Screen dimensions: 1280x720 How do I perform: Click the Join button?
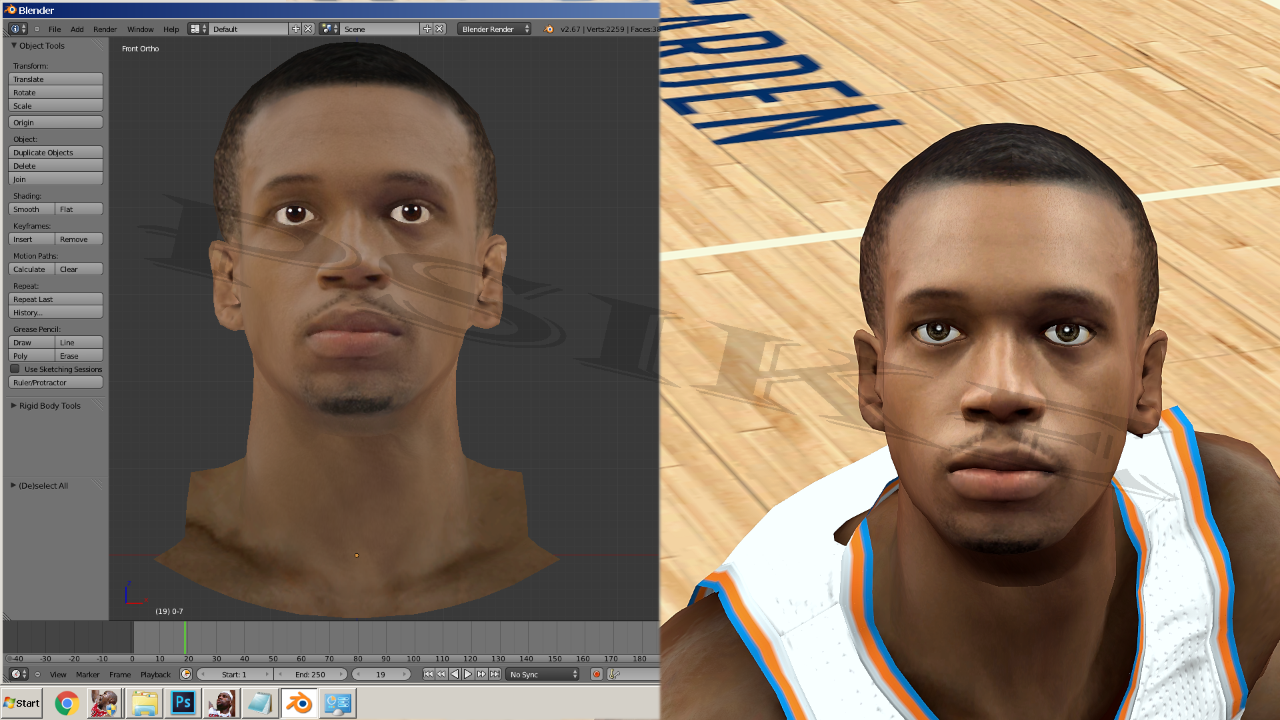(56, 178)
